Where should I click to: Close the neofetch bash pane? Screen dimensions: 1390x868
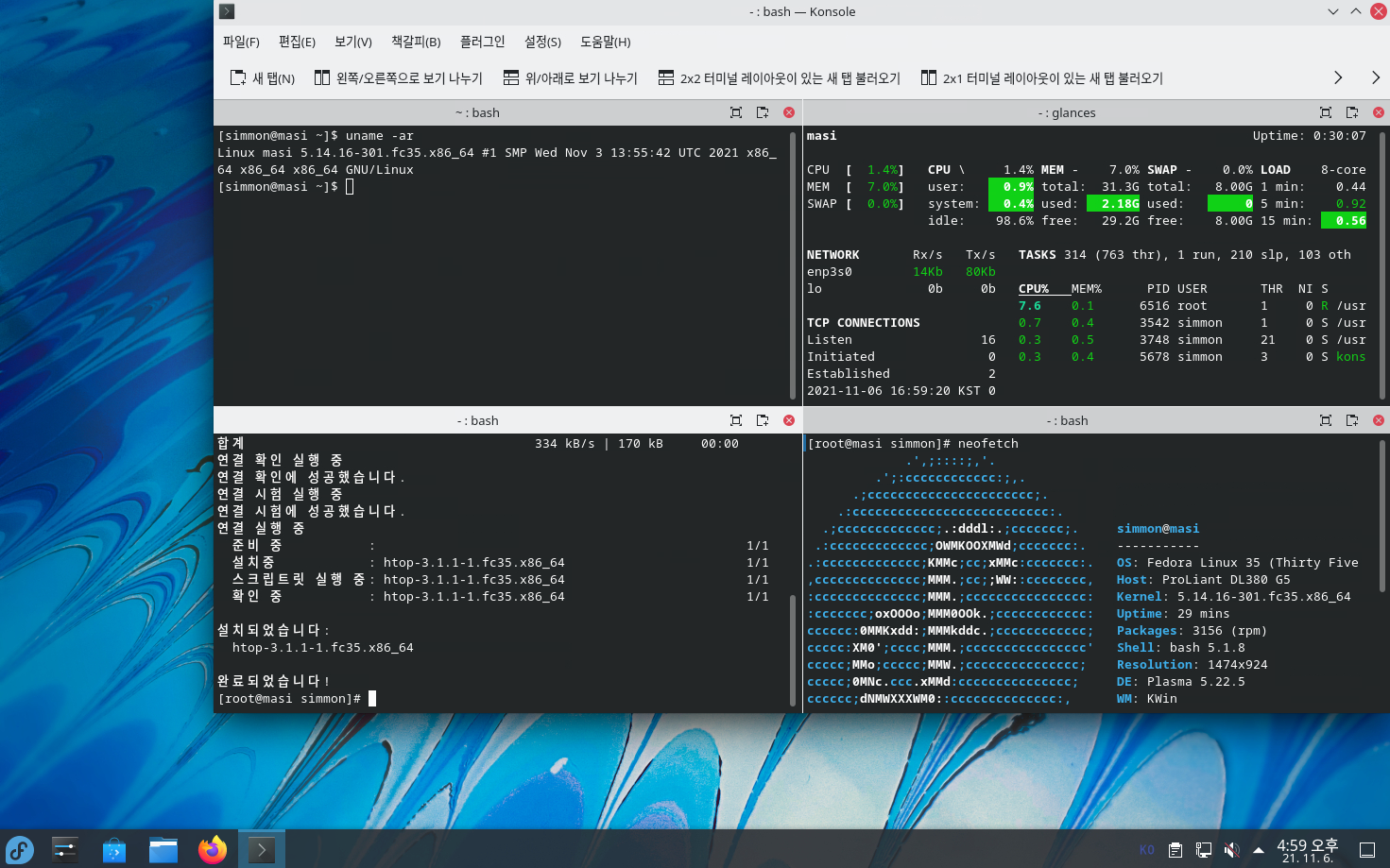point(1379,420)
